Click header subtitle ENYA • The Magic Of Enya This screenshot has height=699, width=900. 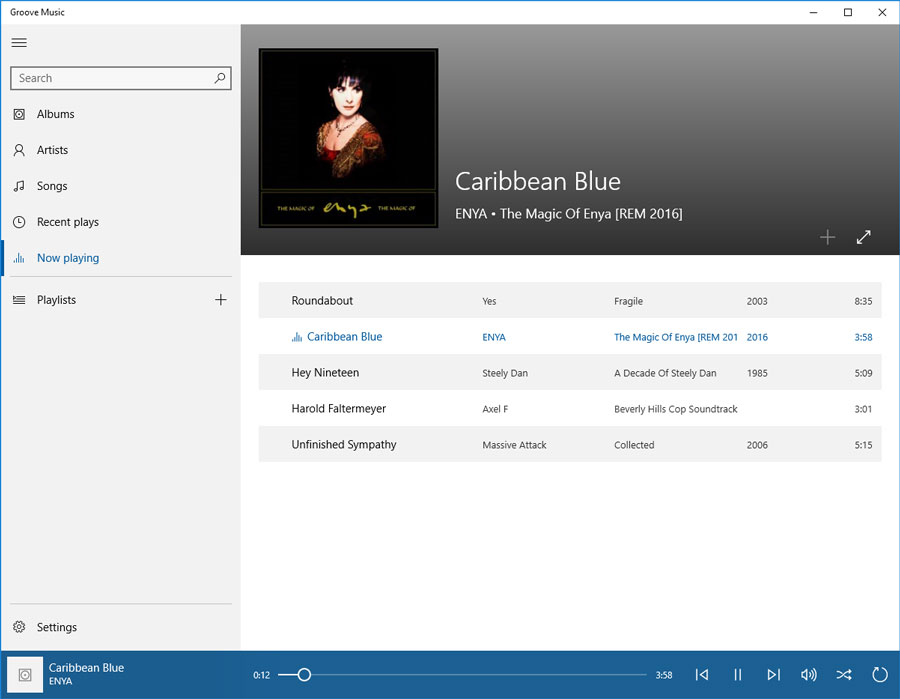tap(568, 214)
